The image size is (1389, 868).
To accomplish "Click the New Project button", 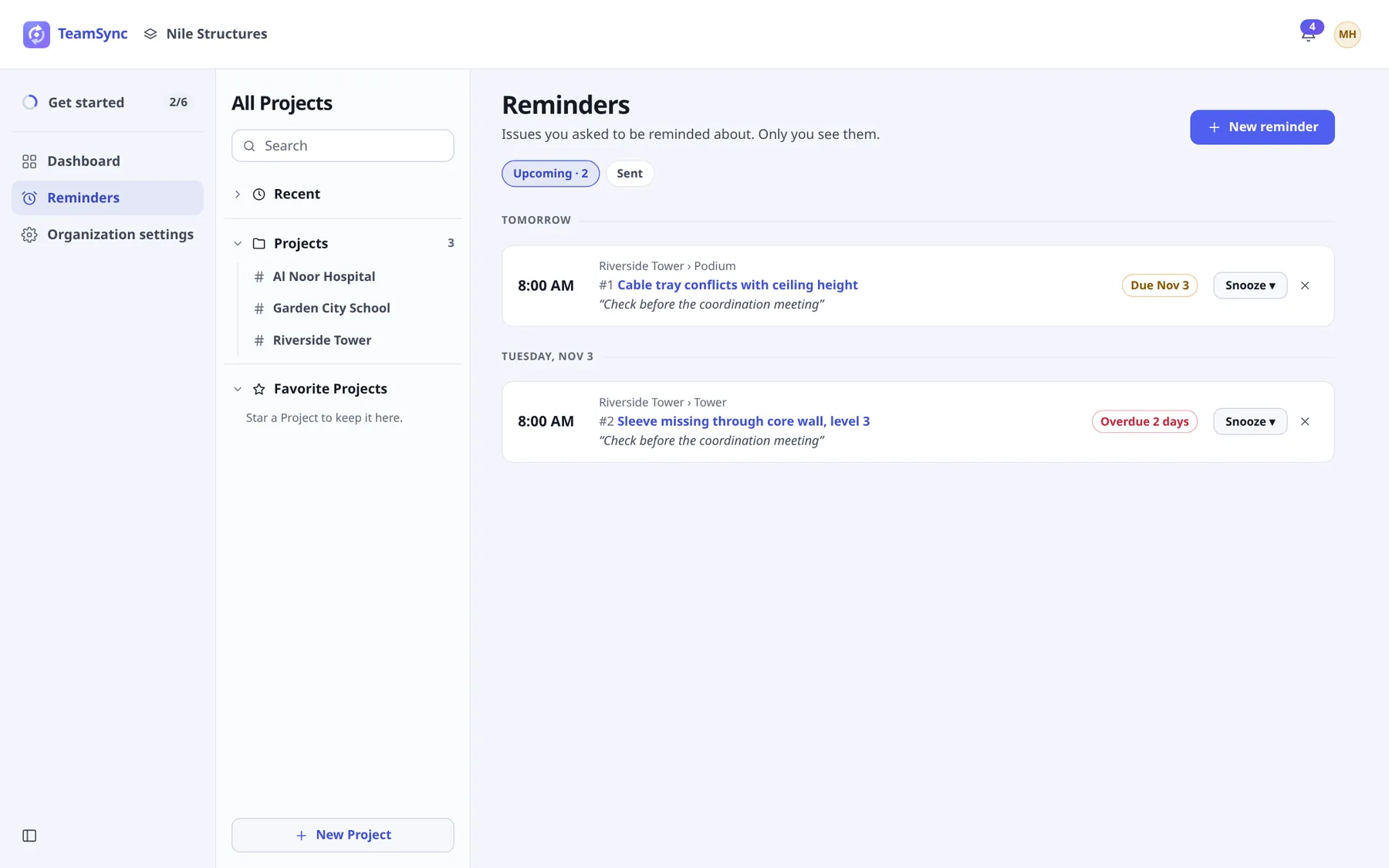I will click(343, 835).
